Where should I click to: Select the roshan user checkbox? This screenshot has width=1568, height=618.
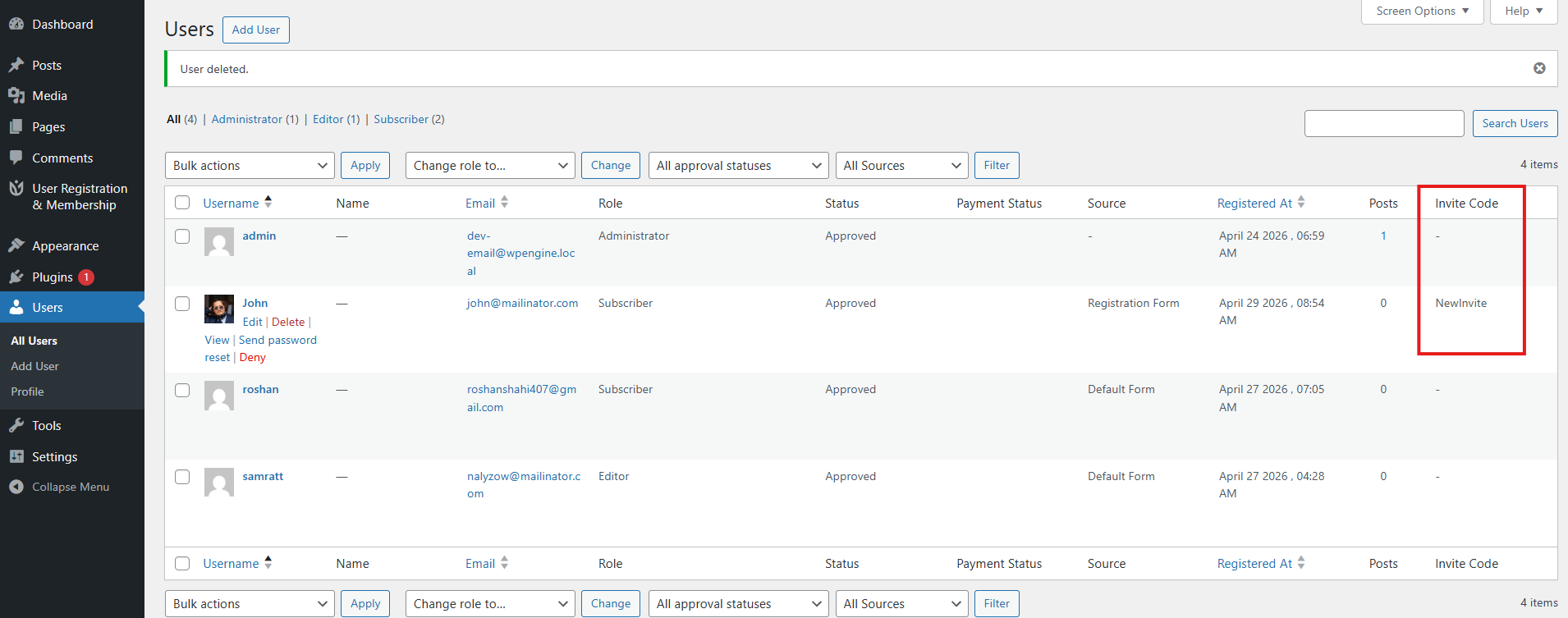[x=182, y=390]
